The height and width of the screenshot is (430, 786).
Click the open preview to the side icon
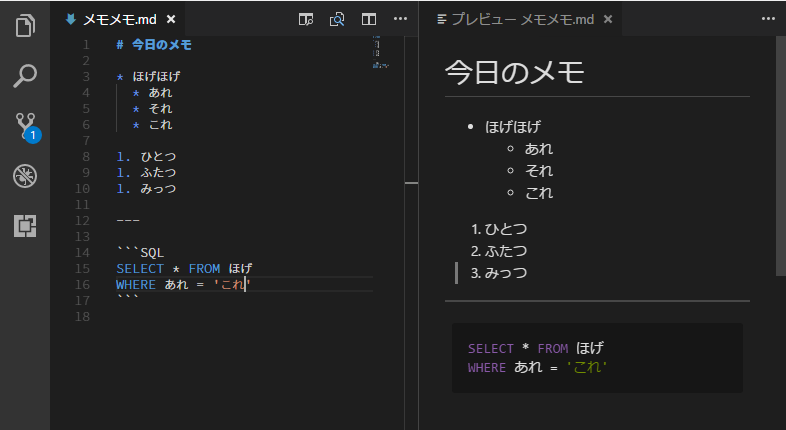306,19
